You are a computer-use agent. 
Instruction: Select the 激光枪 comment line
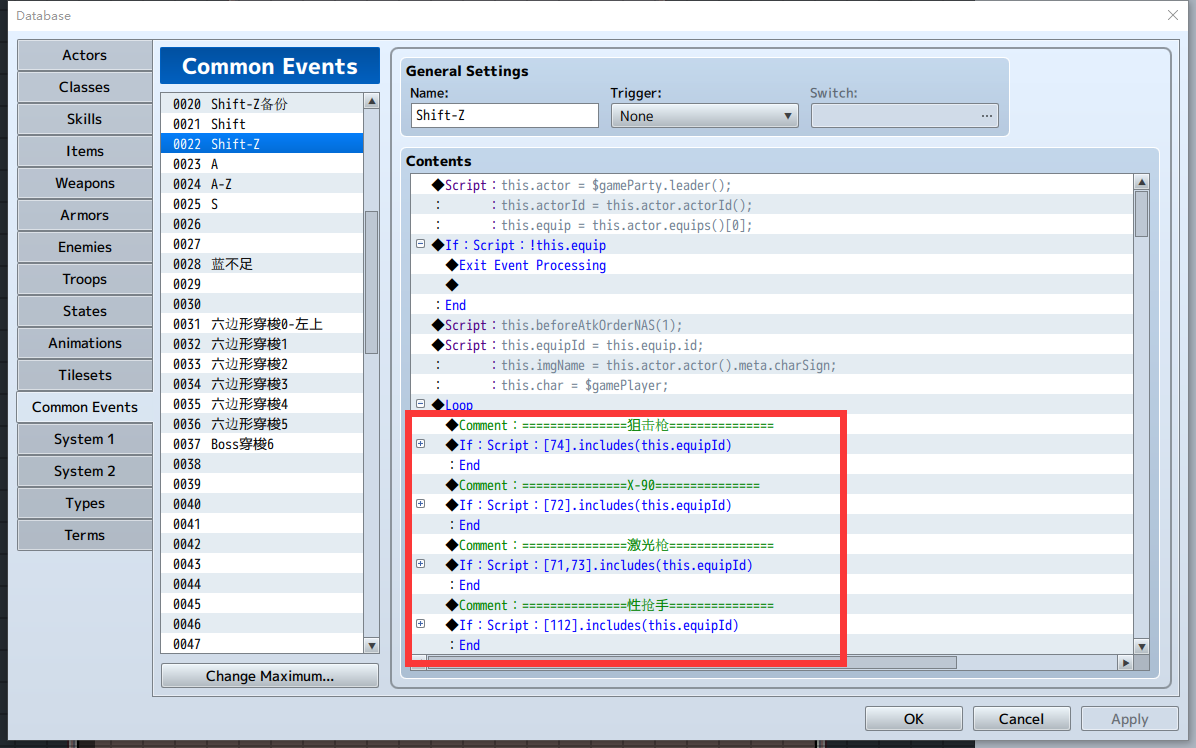coord(772,545)
